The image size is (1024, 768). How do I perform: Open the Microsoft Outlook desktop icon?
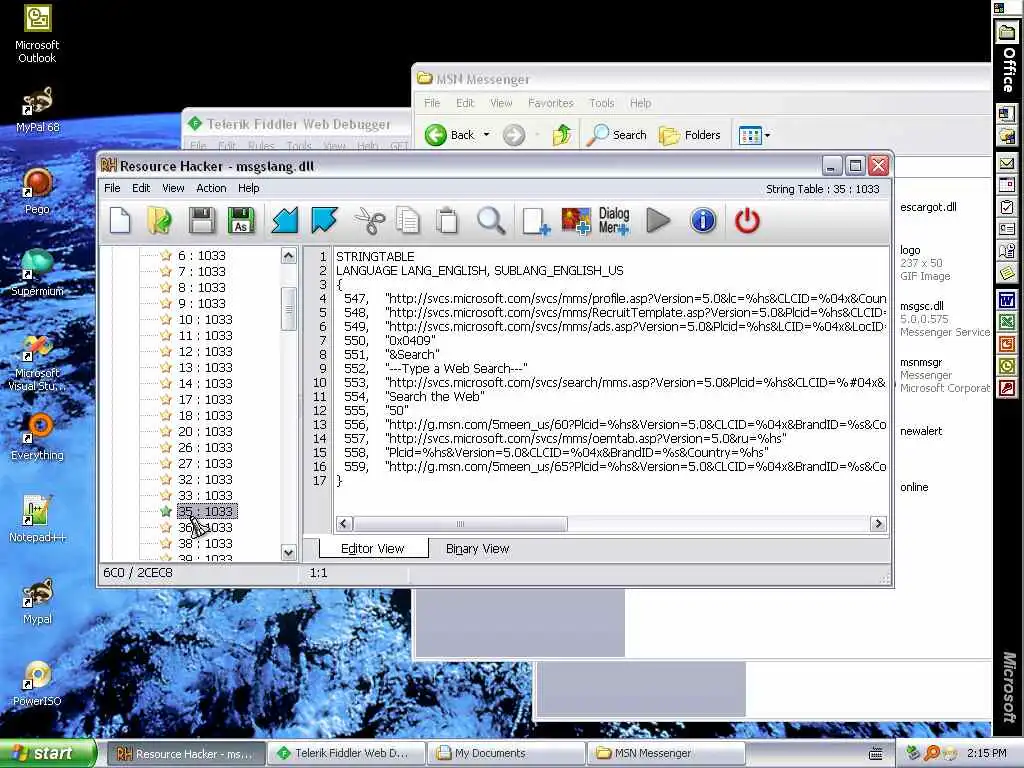(37, 34)
